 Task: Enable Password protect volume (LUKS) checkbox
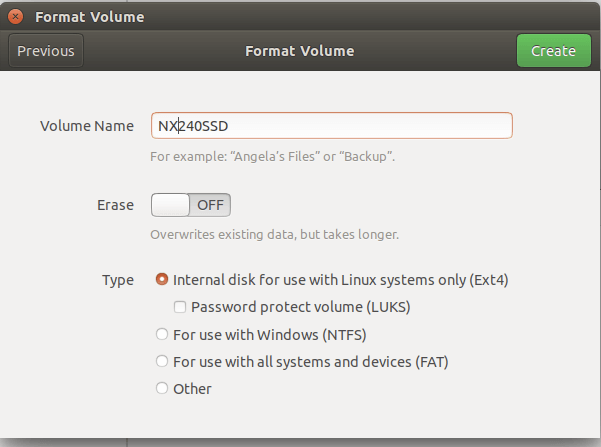pos(180,307)
